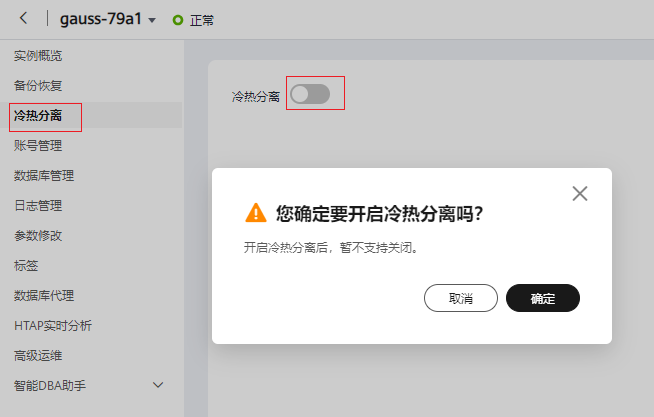Open the gauss-79a1 instance dropdown arrow
654x417 pixels.
152,20
